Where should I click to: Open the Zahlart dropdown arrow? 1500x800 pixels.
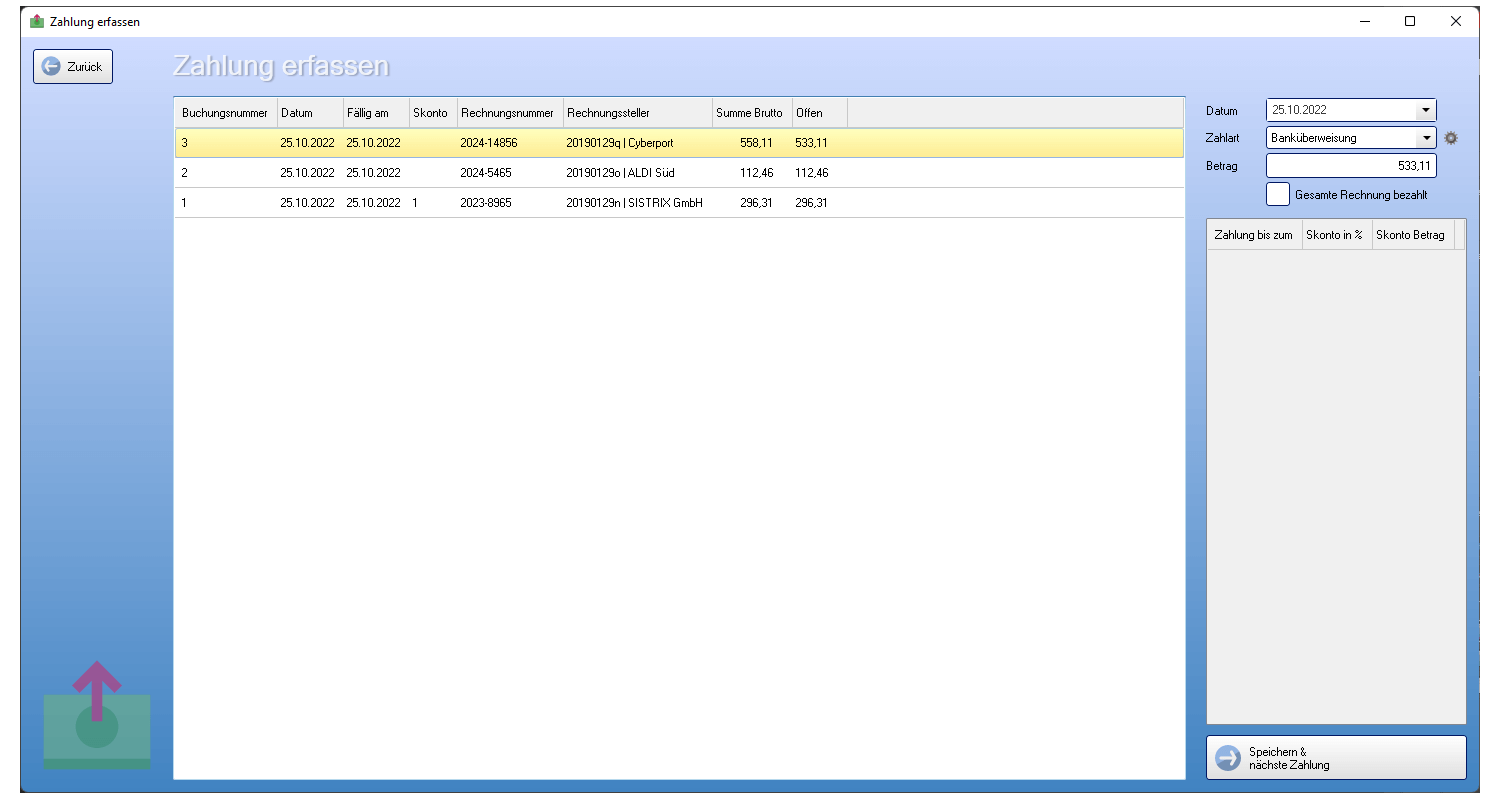[x=1426, y=138]
